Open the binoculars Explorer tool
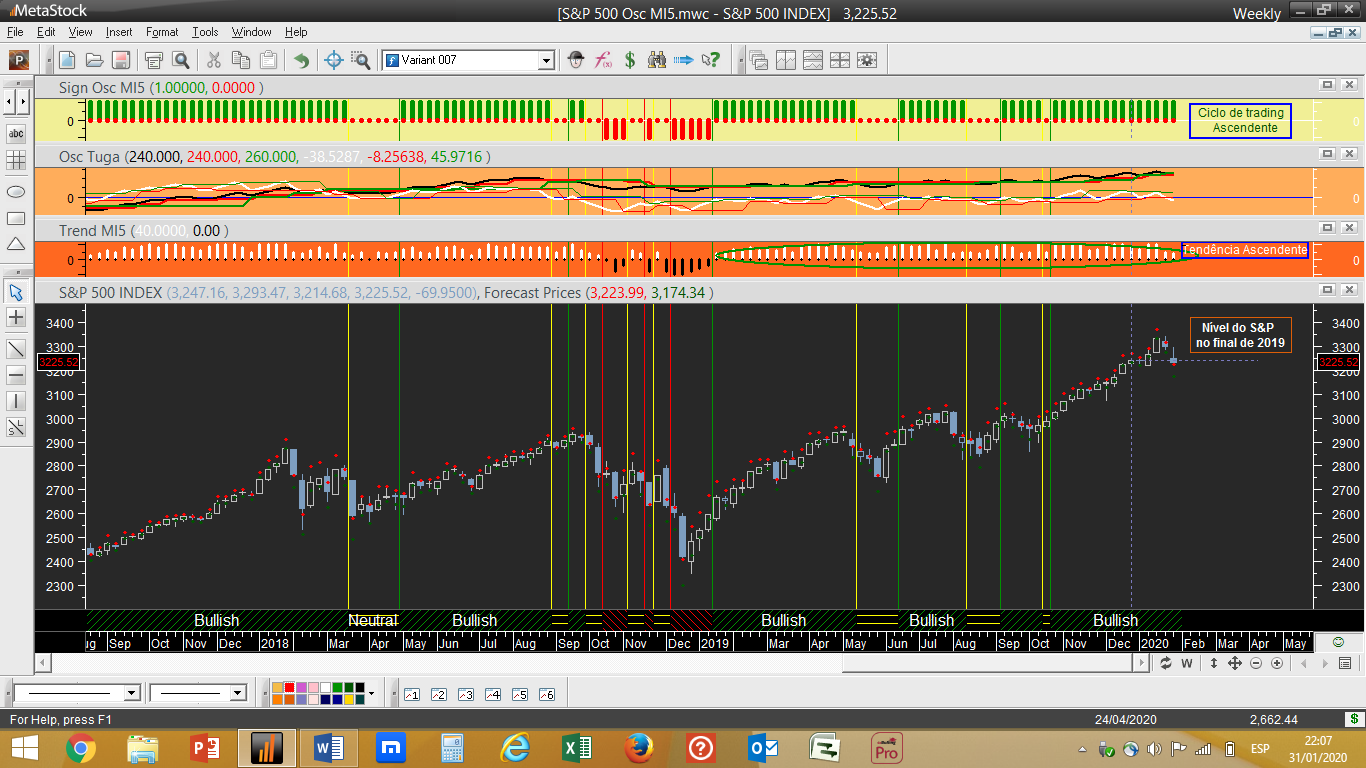Image resolution: width=1366 pixels, height=768 pixels. [x=657, y=60]
